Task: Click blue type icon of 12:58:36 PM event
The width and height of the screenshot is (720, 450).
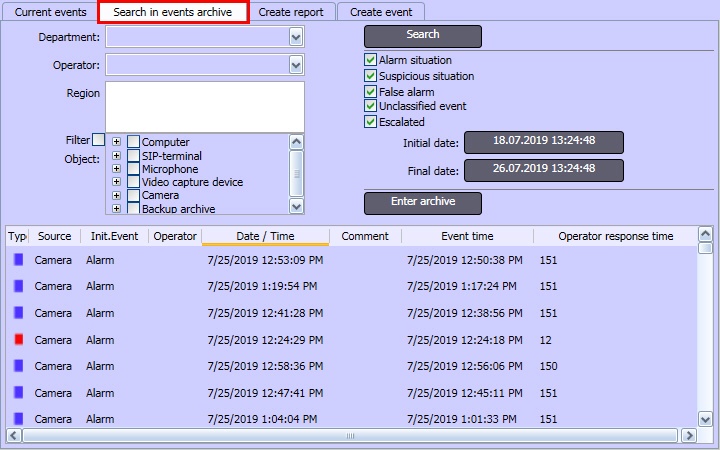Action: (x=18, y=366)
